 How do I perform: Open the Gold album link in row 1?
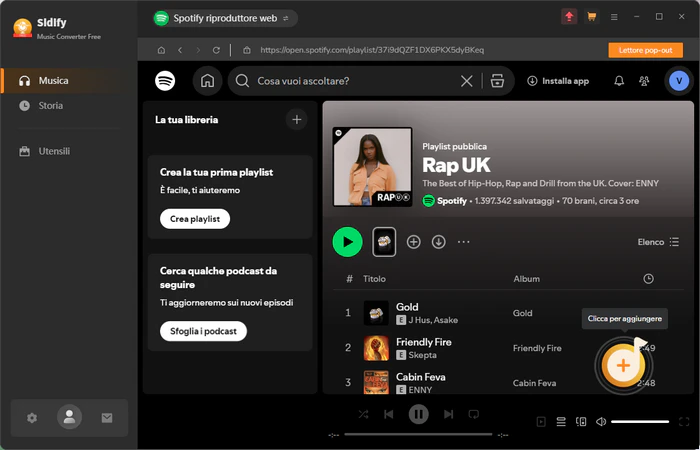click(x=522, y=313)
